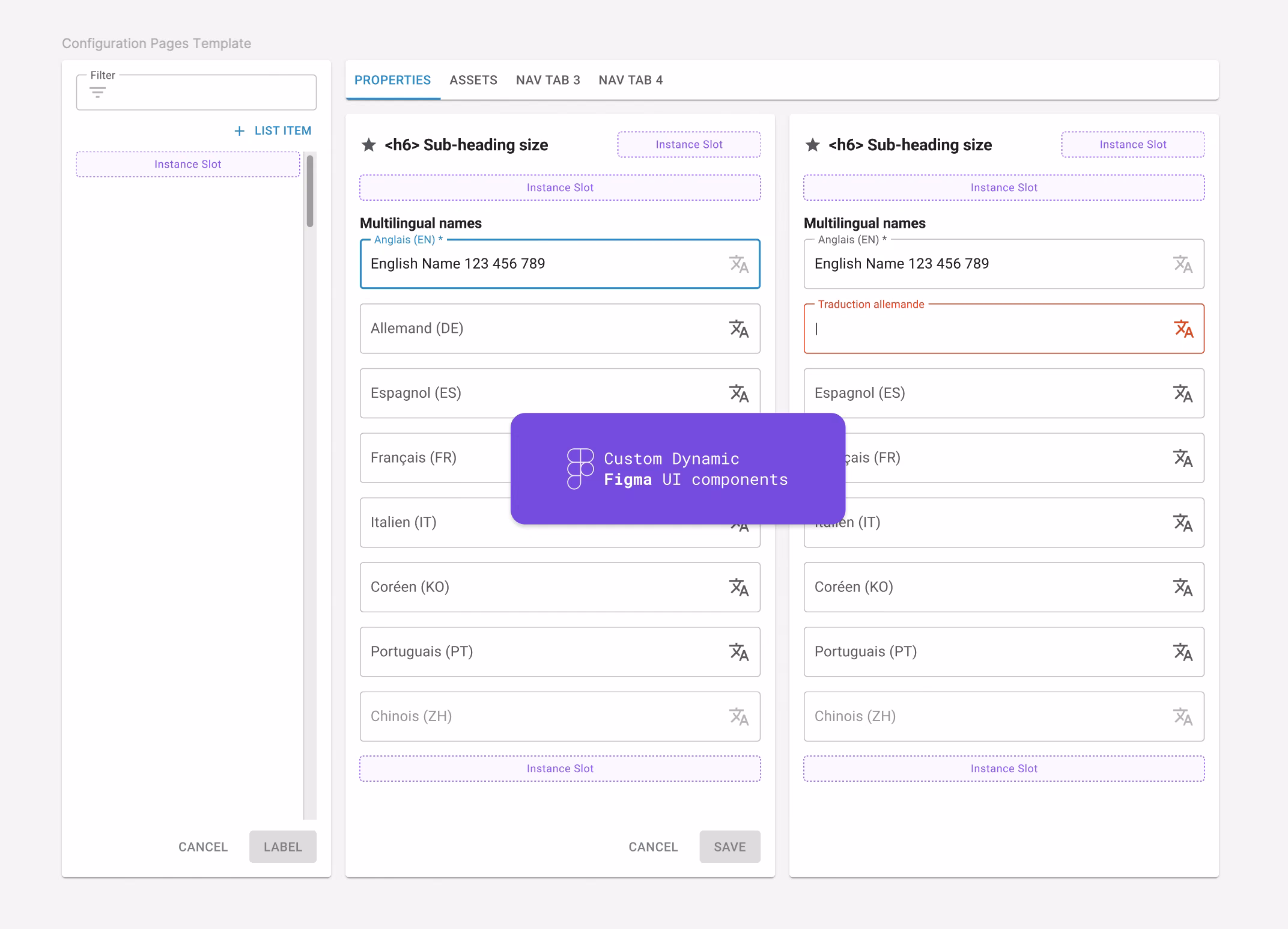Click CANCEL in the properties panel
This screenshot has width=1288, height=929.
(653, 847)
